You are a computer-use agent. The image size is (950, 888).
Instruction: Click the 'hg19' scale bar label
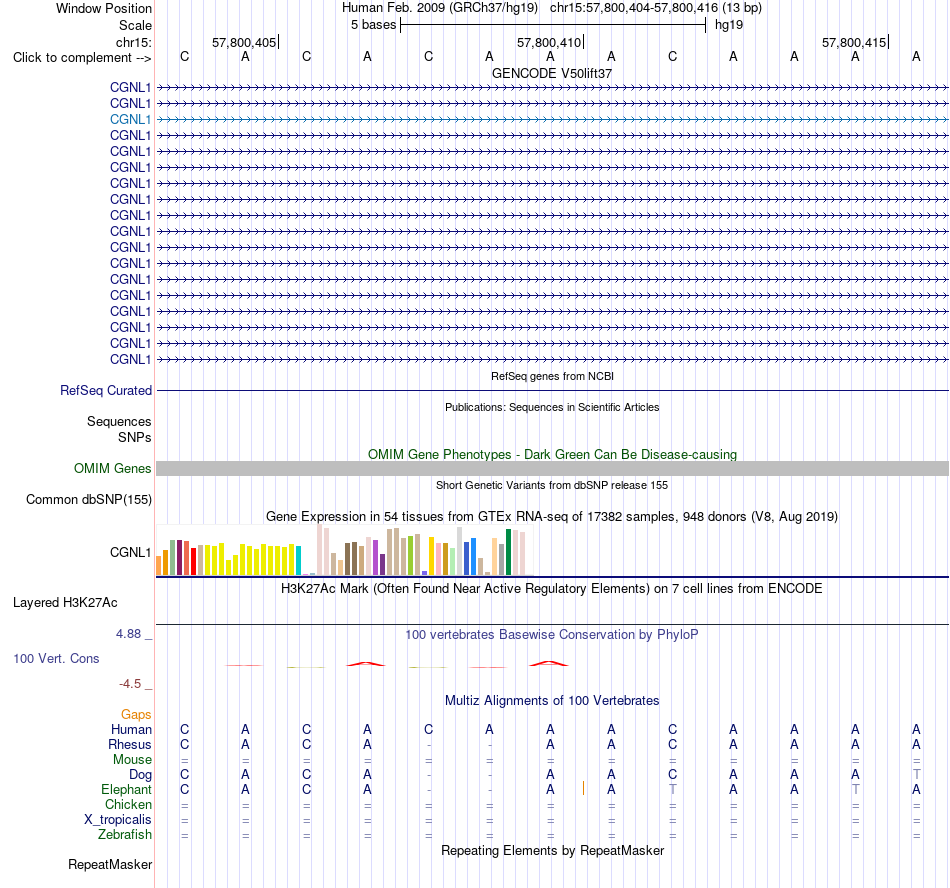(729, 25)
